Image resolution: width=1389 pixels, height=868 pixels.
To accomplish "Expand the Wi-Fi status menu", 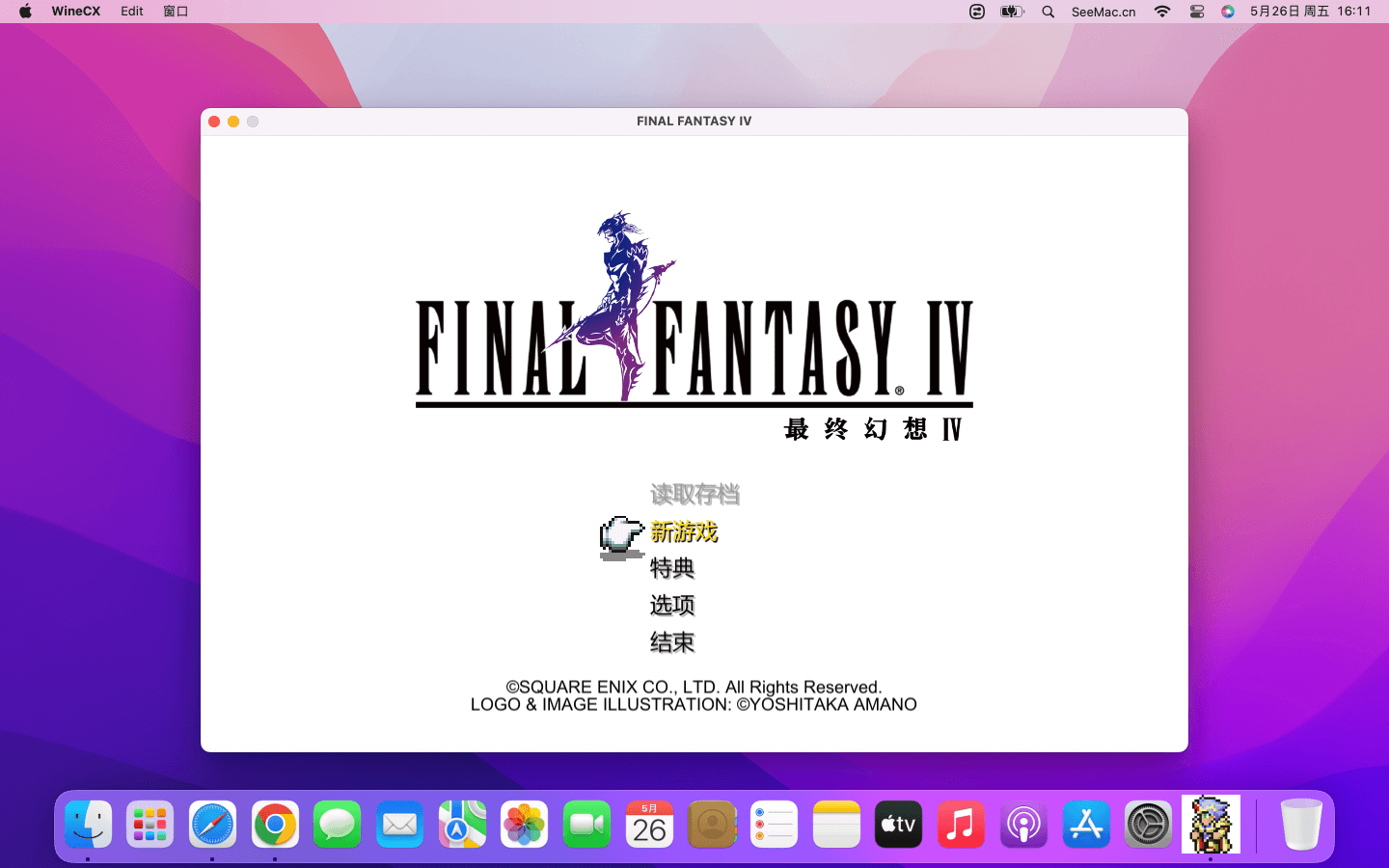I will pos(1162,12).
